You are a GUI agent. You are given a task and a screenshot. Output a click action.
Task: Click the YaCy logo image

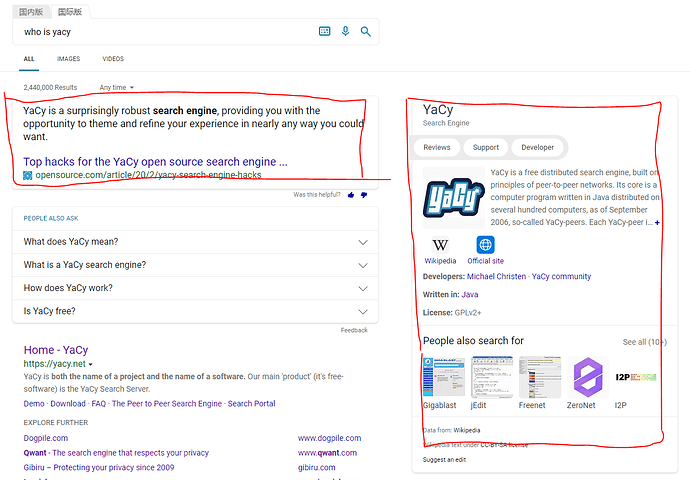click(454, 198)
